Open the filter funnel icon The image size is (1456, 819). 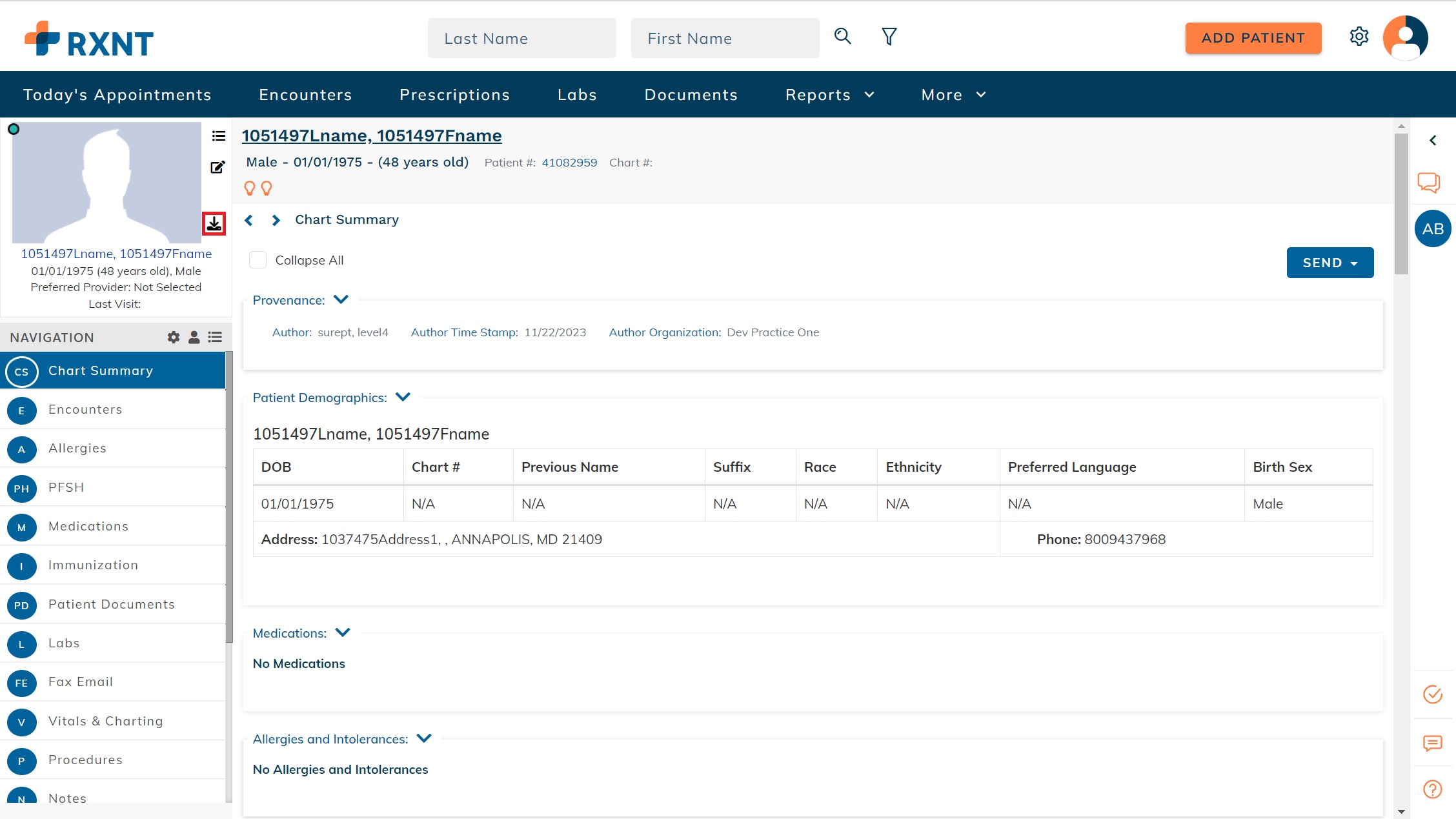889,37
